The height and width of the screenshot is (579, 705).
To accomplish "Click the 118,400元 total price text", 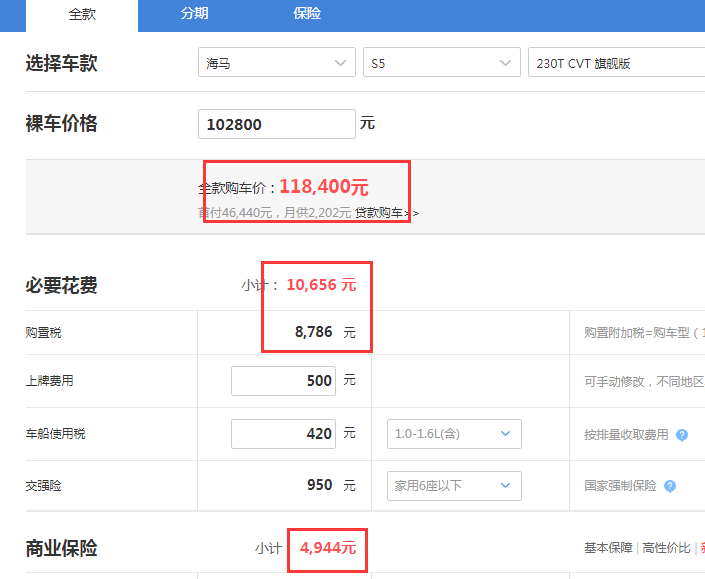I will [324, 187].
